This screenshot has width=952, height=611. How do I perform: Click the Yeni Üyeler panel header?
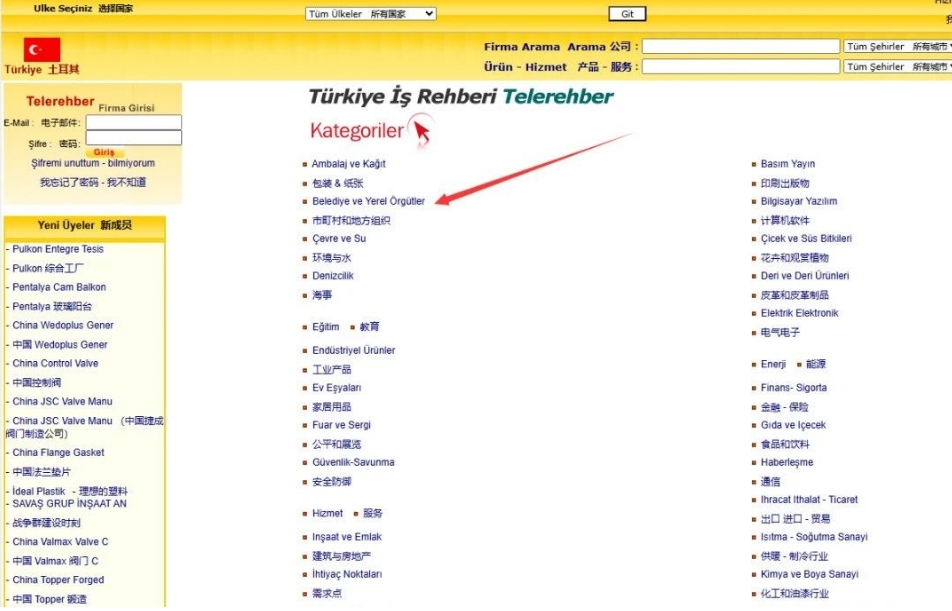(x=84, y=225)
